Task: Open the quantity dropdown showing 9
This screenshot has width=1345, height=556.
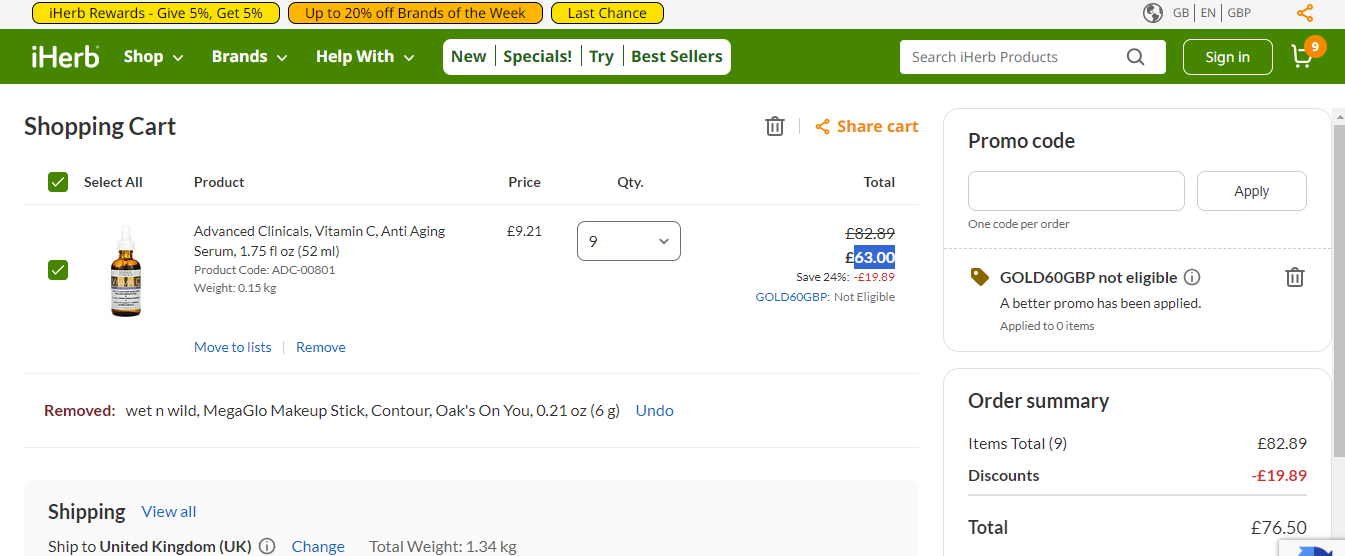Action: coord(629,241)
